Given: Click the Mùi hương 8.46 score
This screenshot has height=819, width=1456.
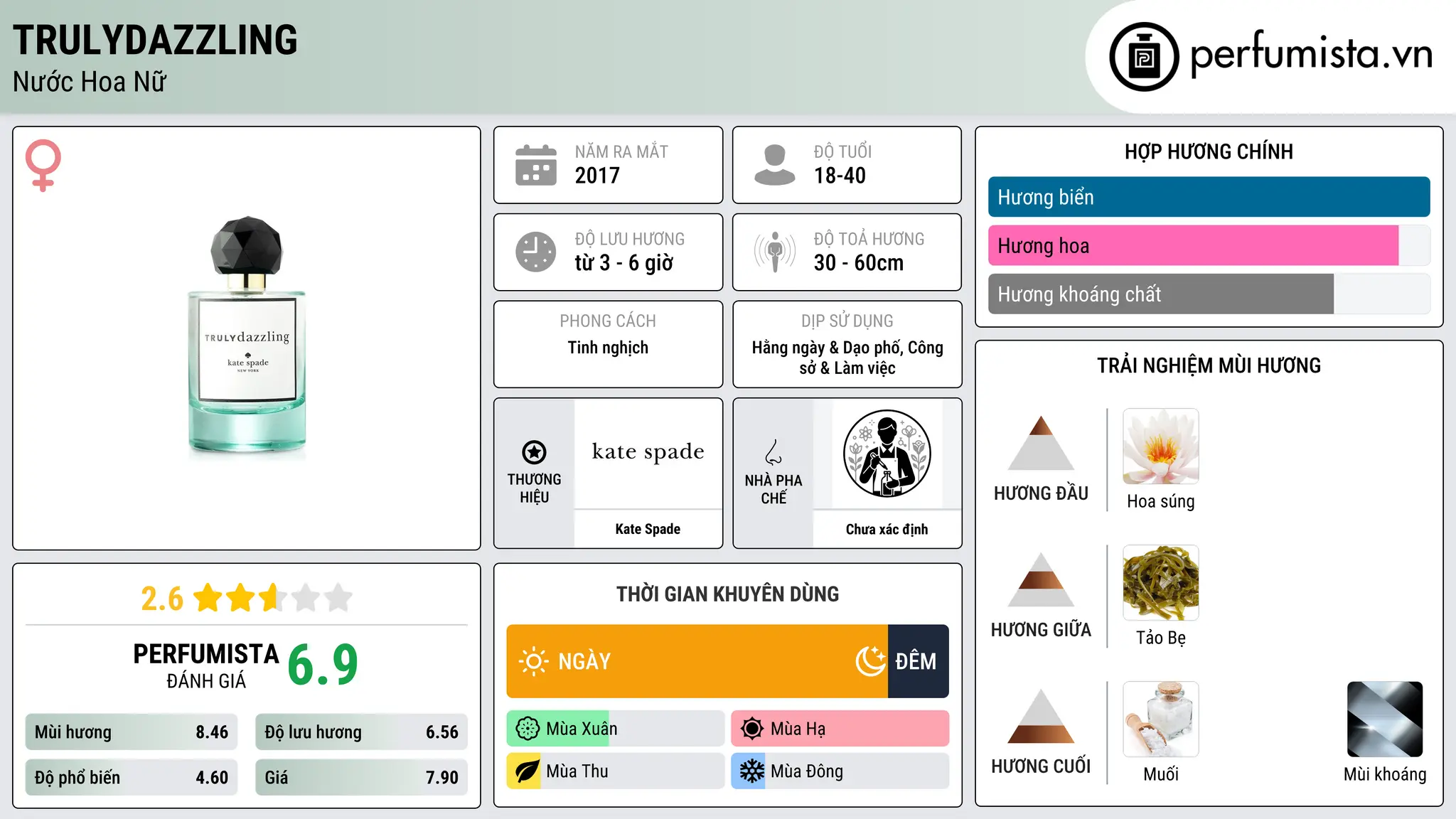Looking at the screenshot, I should pos(132,732).
